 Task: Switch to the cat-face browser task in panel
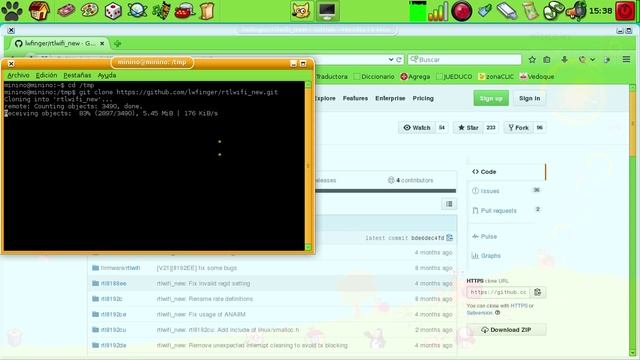[301, 11]
